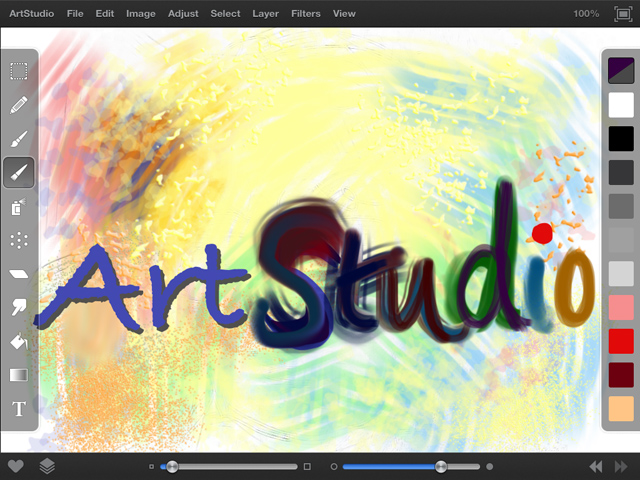Pick the peach orange swatch
The width and height of the screenshot is (640, 480).
621,409
